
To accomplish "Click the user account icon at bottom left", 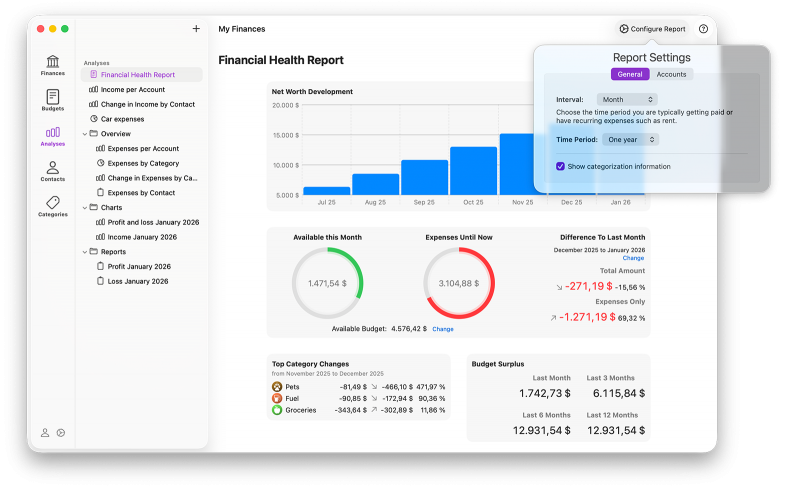I will (45, 433).
